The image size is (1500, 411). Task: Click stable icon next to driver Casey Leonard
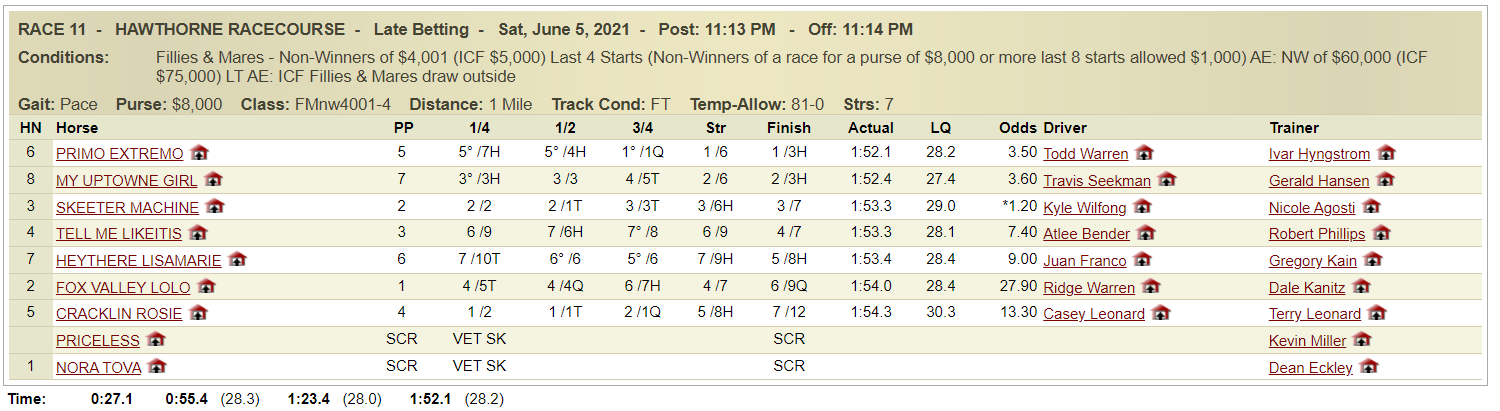point(1161,313)
